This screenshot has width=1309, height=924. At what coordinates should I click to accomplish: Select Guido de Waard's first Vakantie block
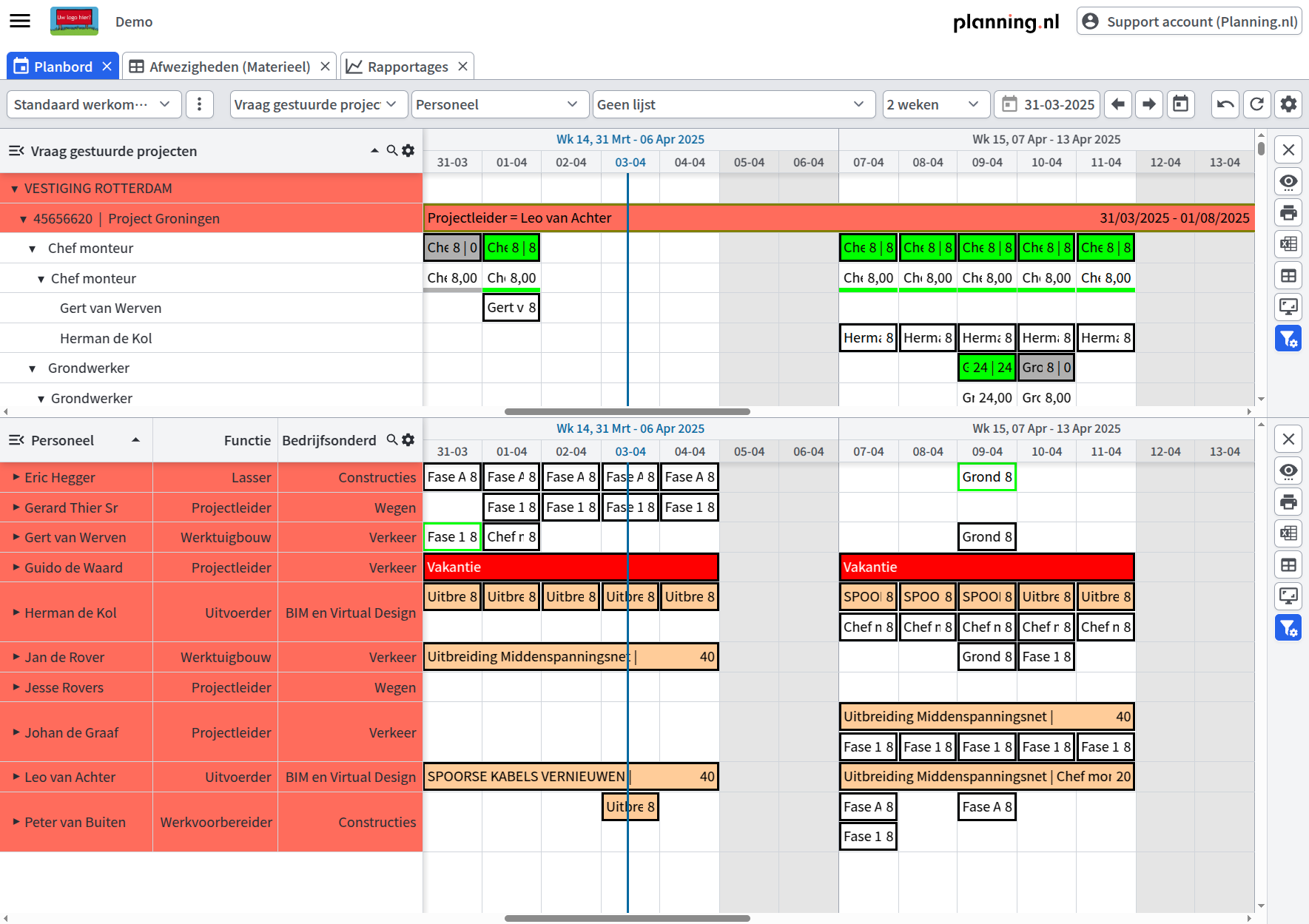pyautogui.click(x=571, y=567)
